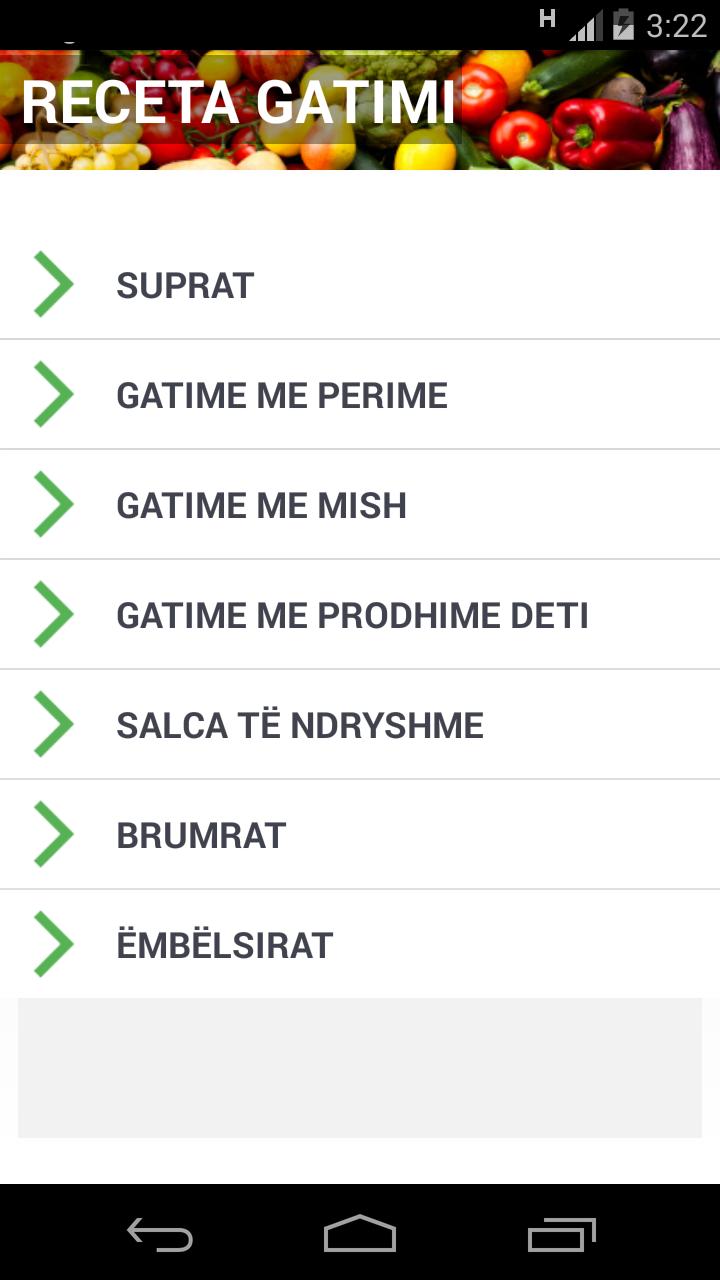Select the SALCA TË NDRYSHME entry
This screenshot has height=1280, width=720.
pos(300,726)
